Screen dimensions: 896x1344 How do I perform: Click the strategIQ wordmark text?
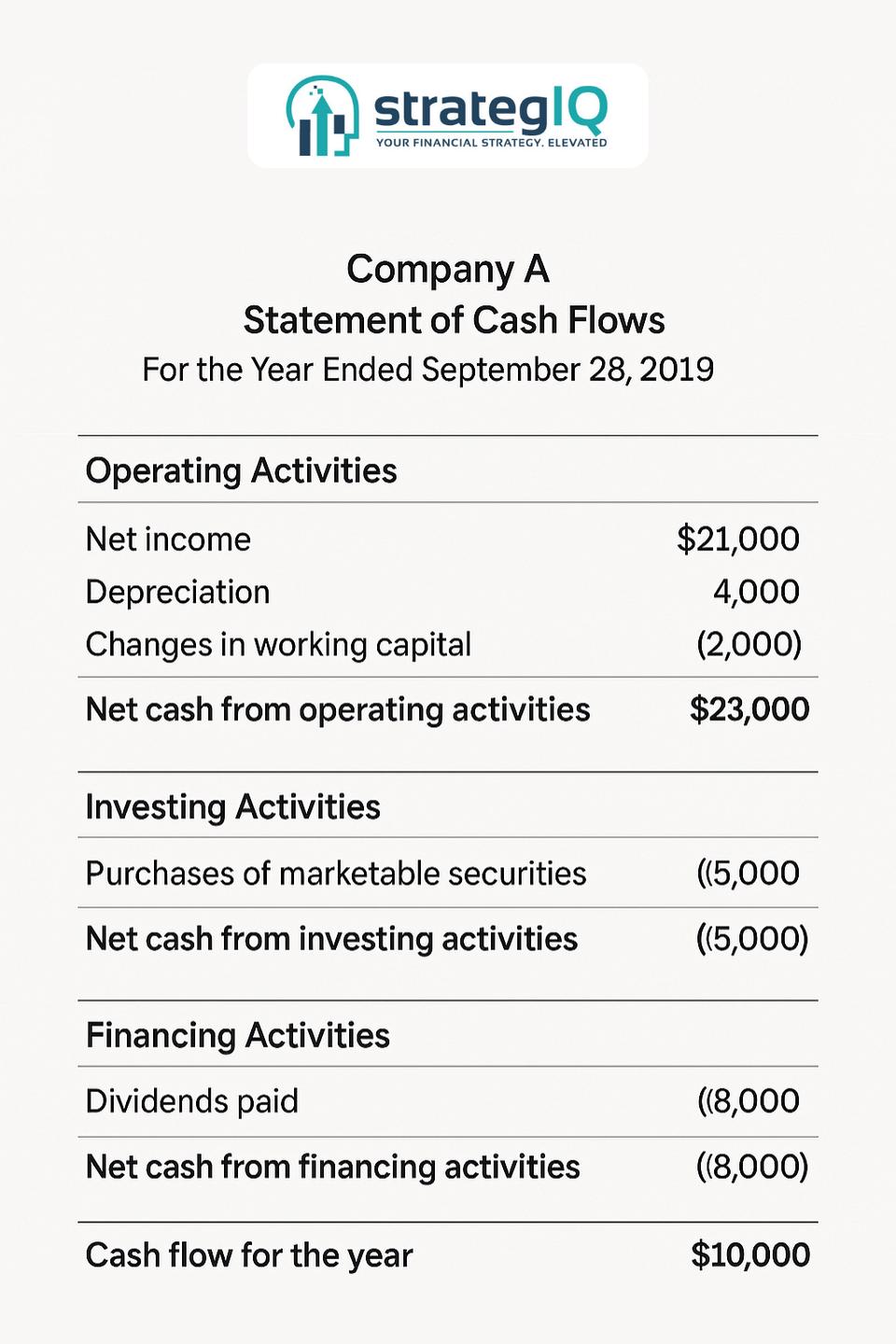[x=491, y=108]
